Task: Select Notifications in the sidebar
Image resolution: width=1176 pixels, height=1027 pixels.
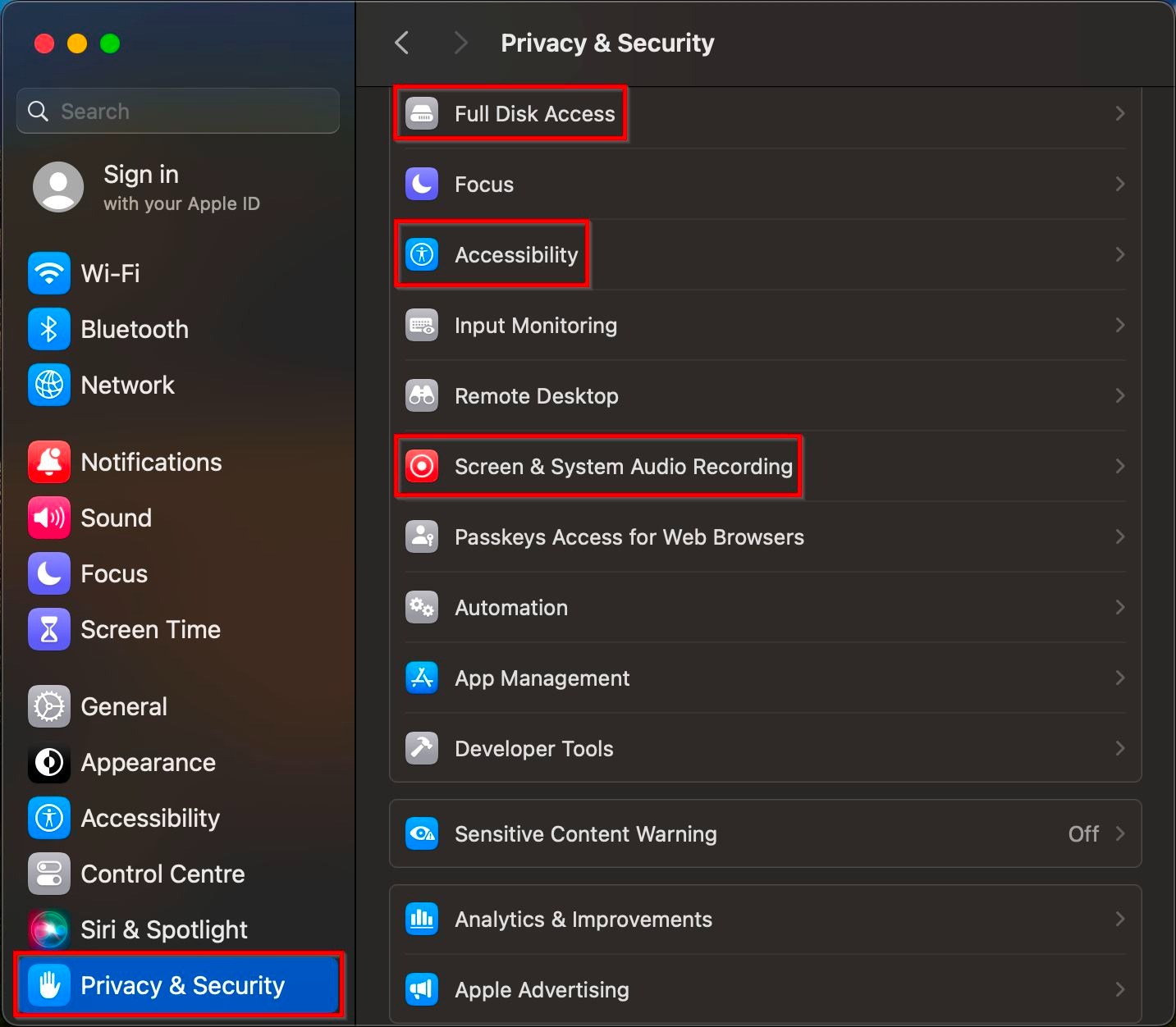Action: [x=151, y=462]
